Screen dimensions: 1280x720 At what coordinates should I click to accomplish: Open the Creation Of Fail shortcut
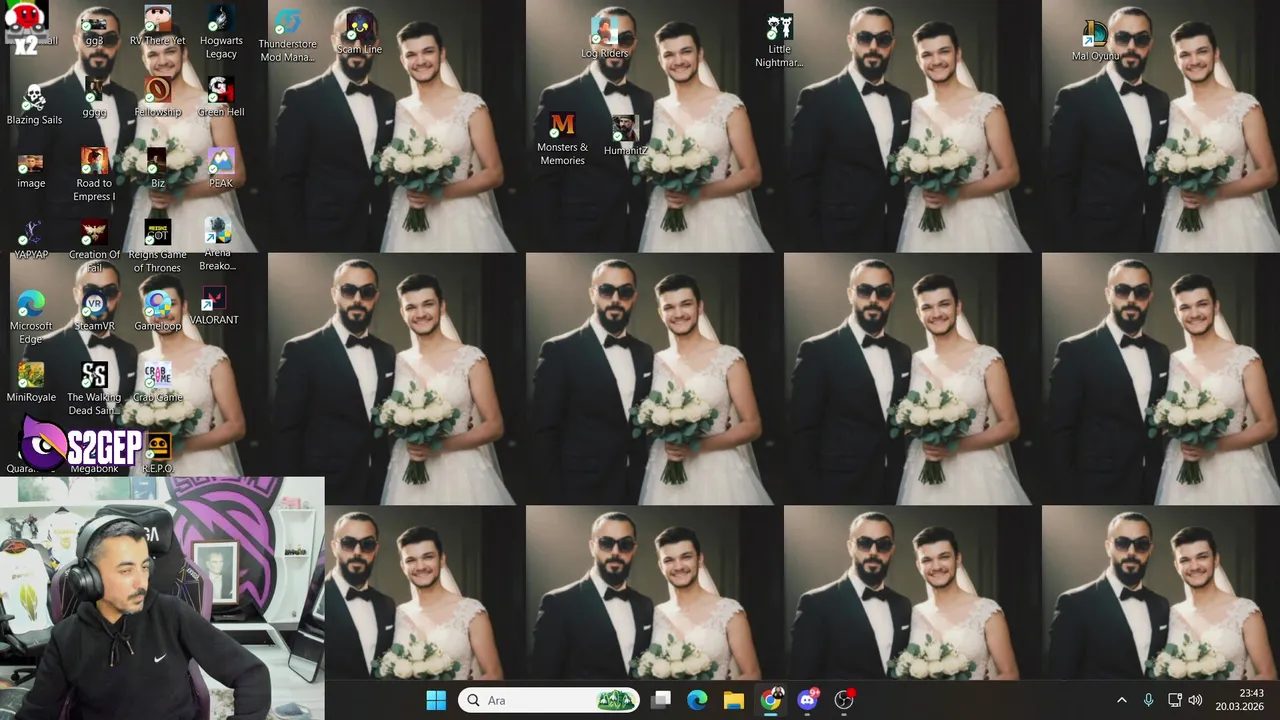94,246
